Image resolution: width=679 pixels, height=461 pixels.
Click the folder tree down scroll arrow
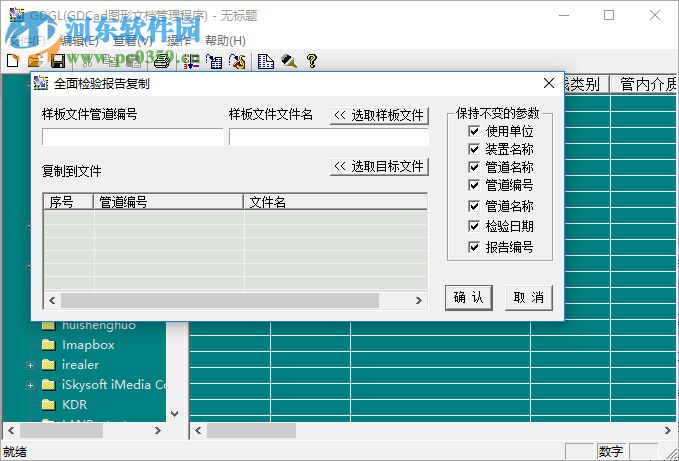point(175,414)
